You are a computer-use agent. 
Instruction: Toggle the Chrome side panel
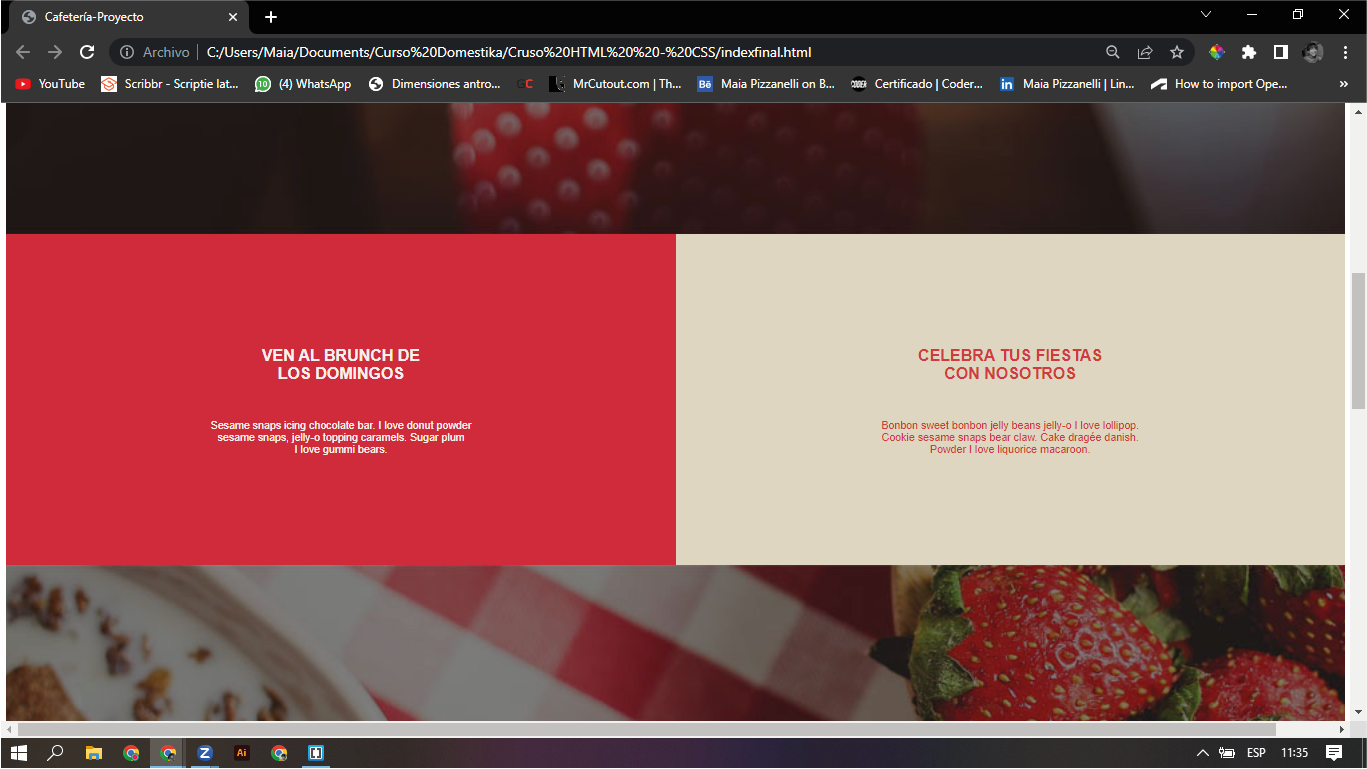pos(1280,52)
